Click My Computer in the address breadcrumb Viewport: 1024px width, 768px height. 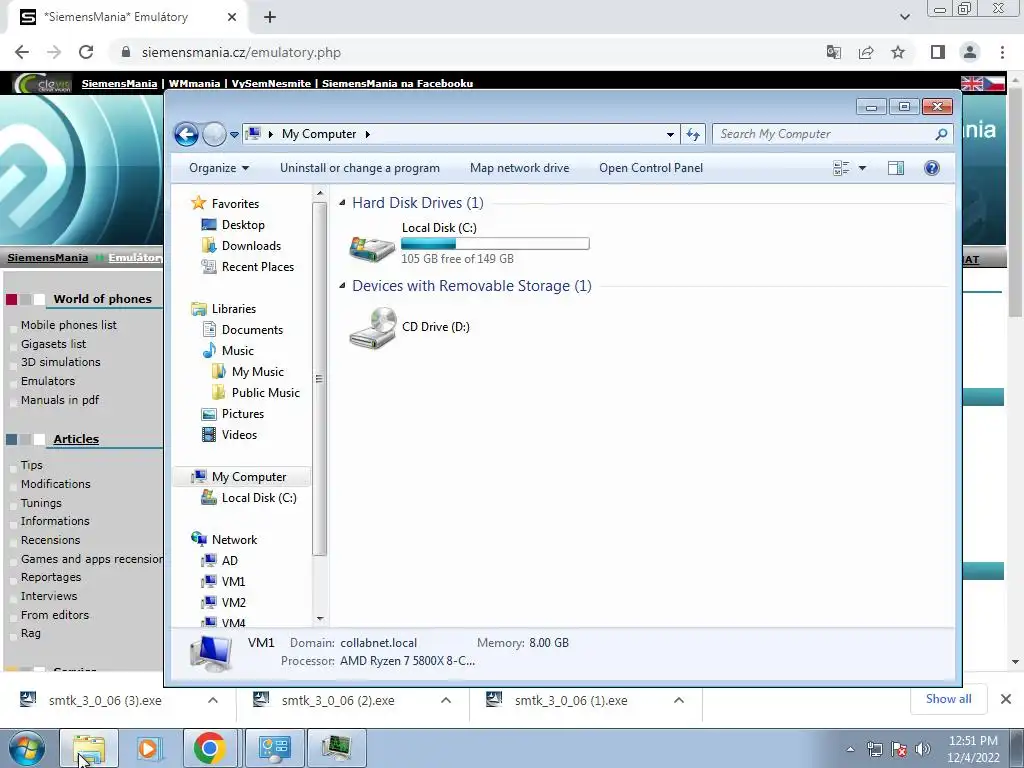319,134
